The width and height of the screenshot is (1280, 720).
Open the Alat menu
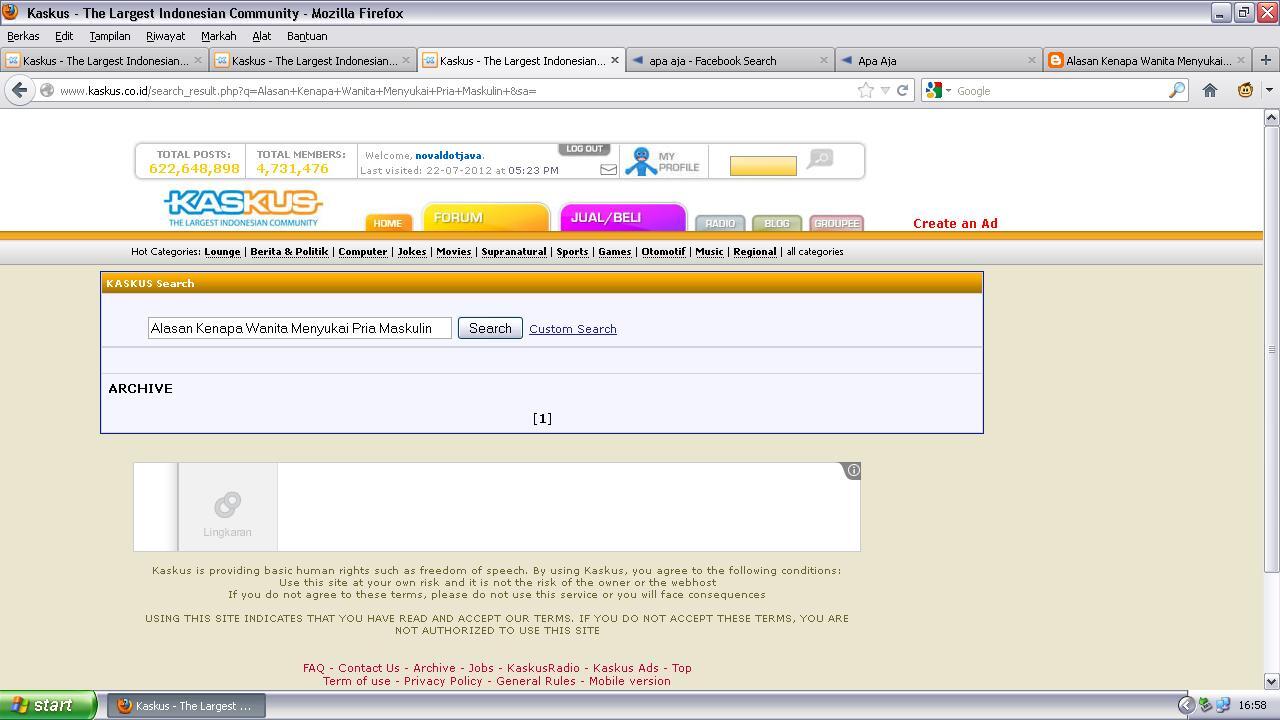(x=261, y=36)
